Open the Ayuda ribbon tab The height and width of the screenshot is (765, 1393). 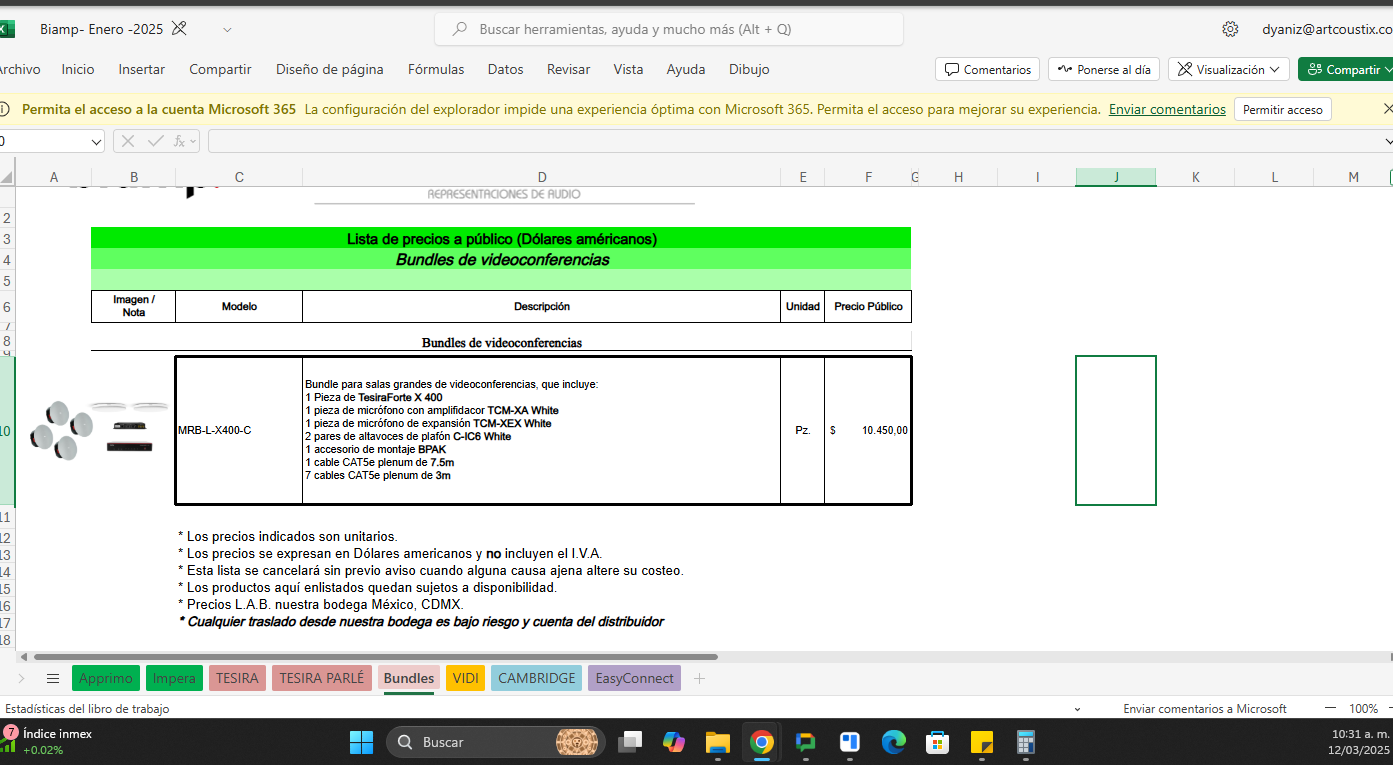(686, 69)
